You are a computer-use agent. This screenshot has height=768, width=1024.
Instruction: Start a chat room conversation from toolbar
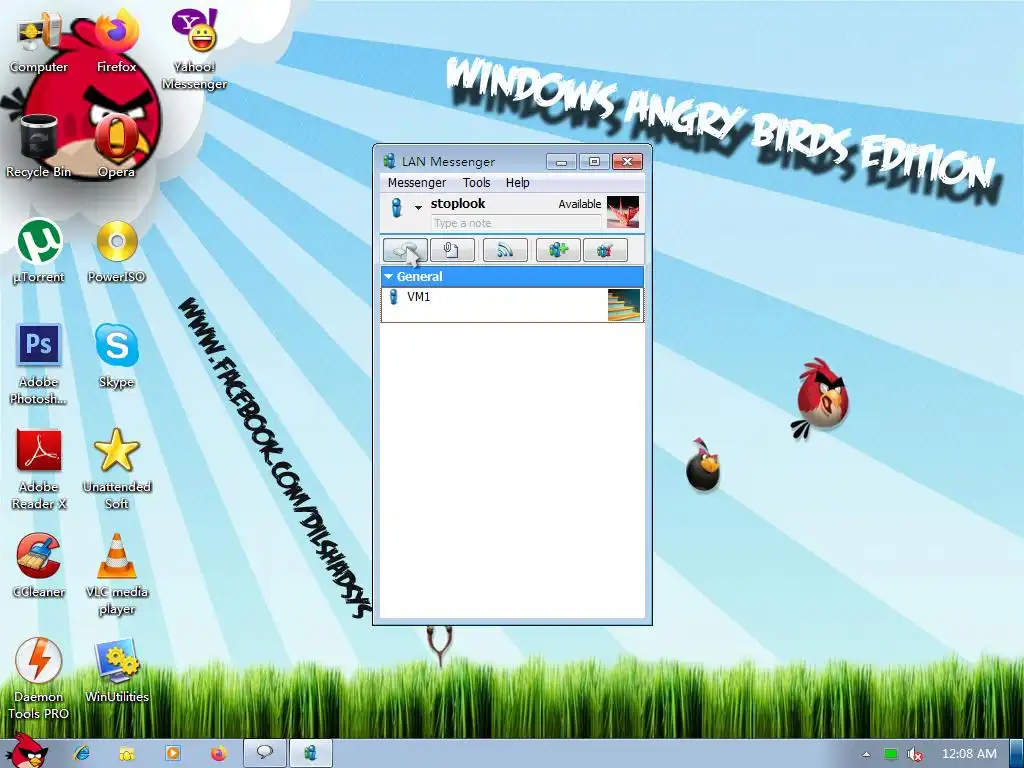coord(405,250)
